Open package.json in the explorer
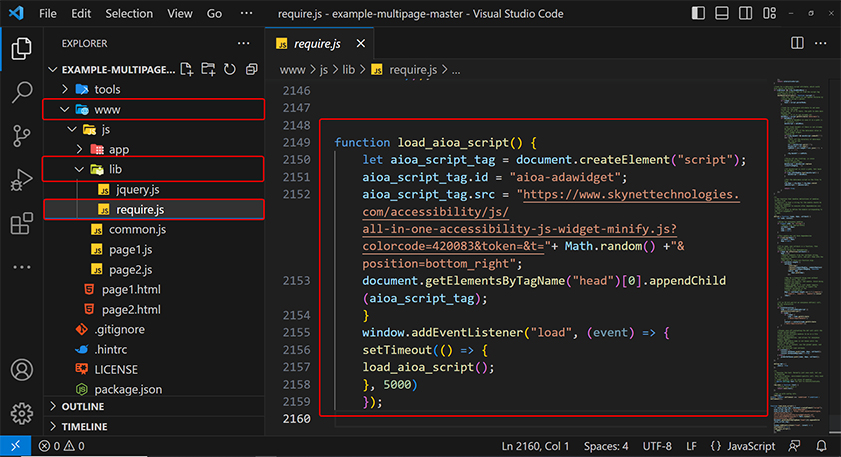Viewport: 841px width, 457px height. pos(127,388)
